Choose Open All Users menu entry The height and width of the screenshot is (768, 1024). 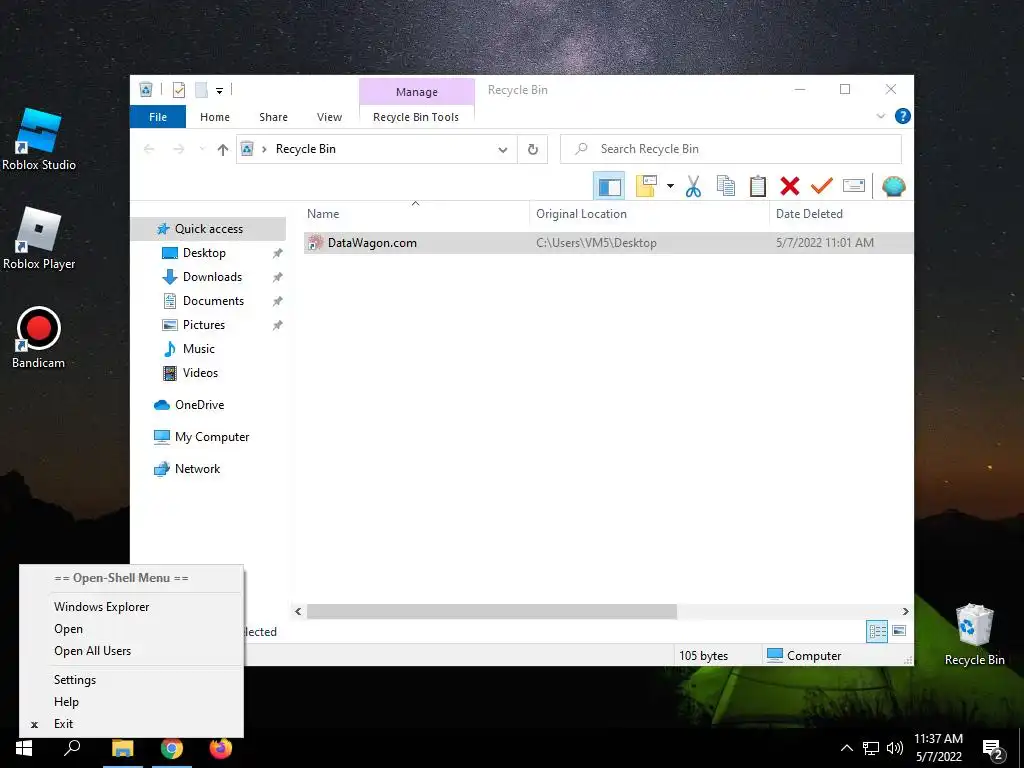click(x=131, y=651)
